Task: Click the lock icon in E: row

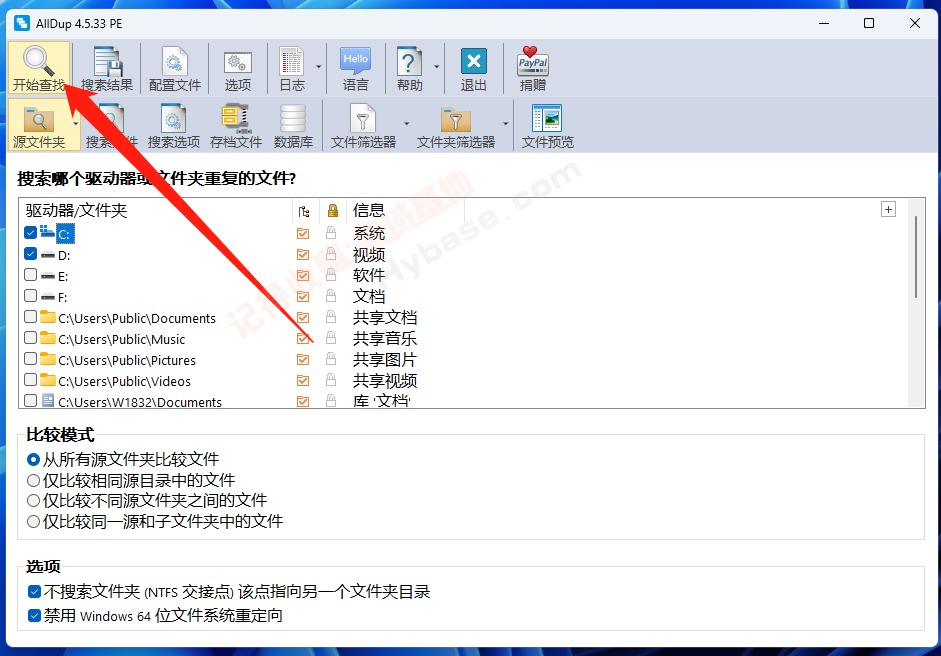Action: point(331,275)
